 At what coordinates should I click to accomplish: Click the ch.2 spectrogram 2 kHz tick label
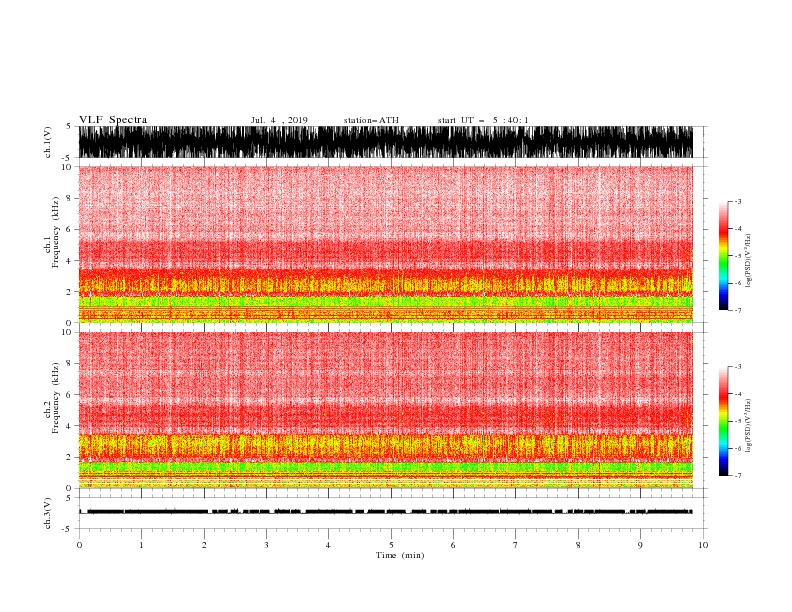pyautogui.click(x=69, y=457)
